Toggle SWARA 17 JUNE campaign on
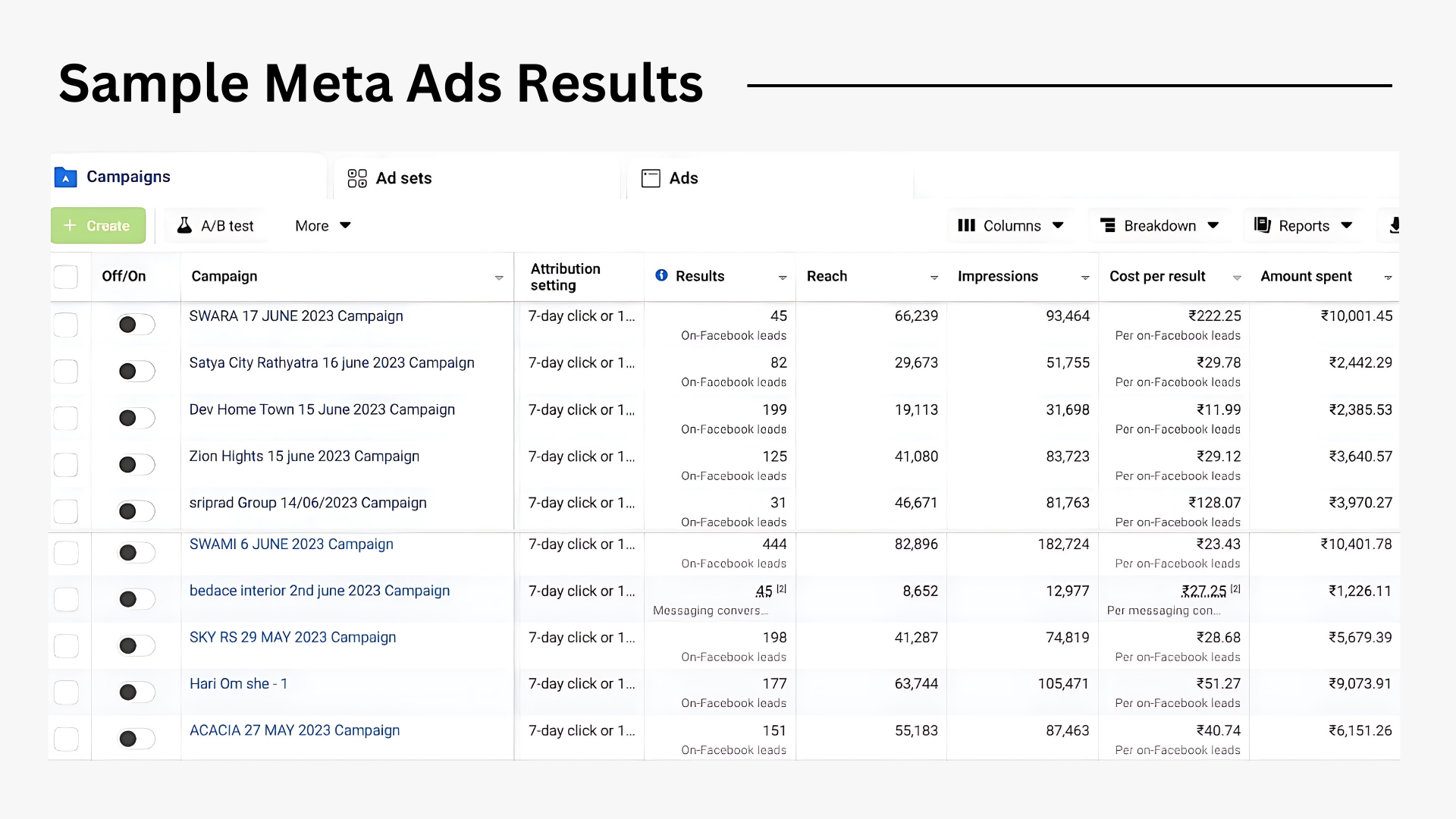The width and height of the screenshot is (1456, 819). pyautogui.click(x=136, y=325)
